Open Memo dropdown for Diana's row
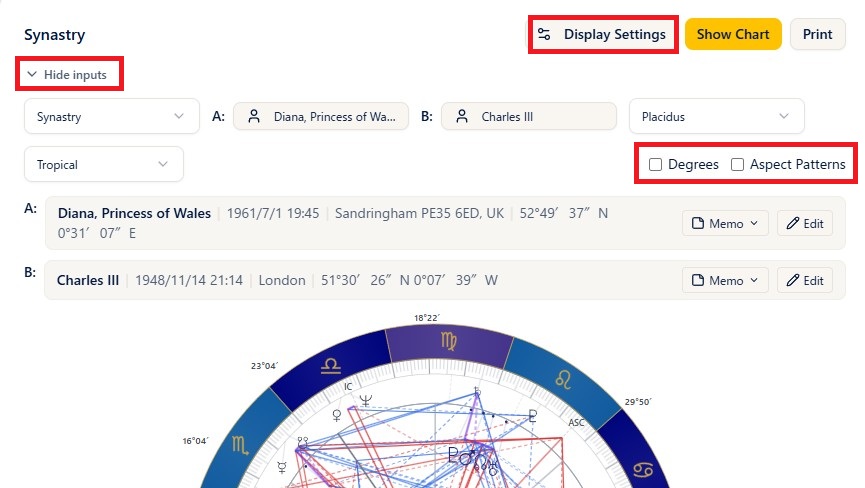Viewport: 865px width, 488px height. tap(725, 223)
